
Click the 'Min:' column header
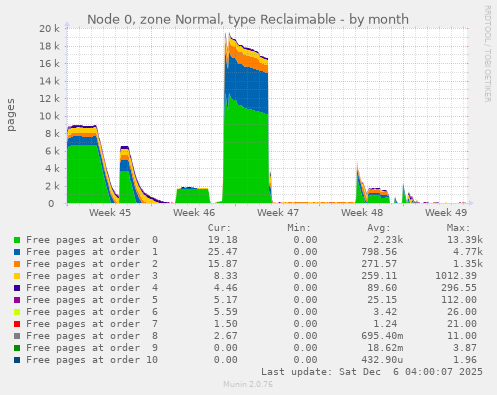click(299, 228)
